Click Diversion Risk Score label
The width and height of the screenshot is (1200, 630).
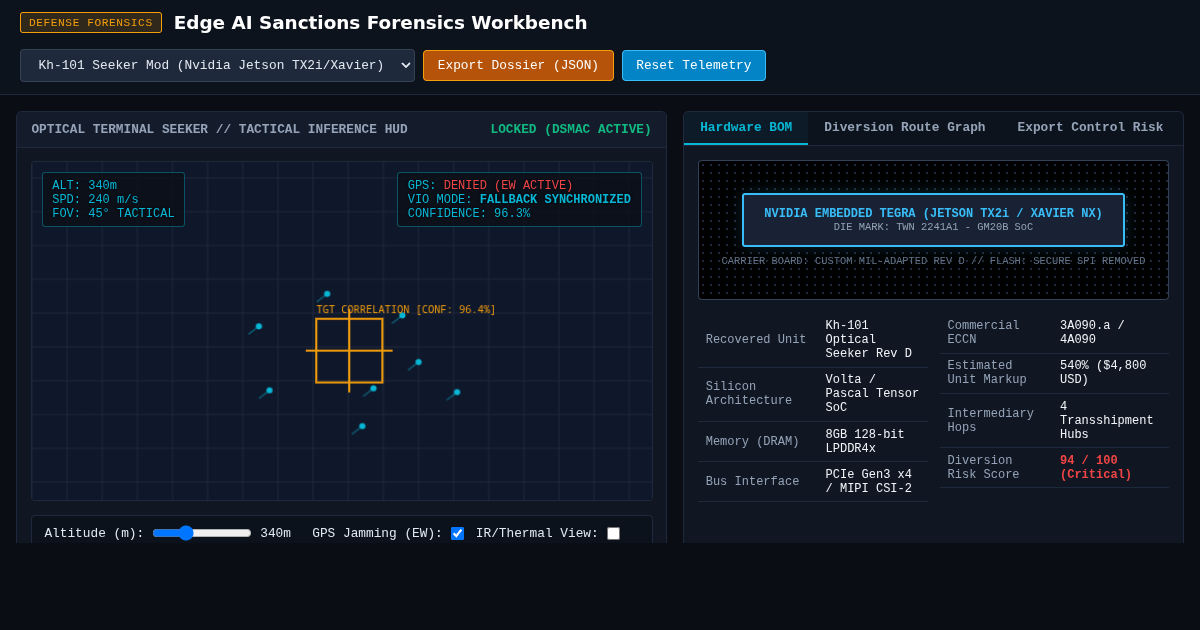click(984, 468)
